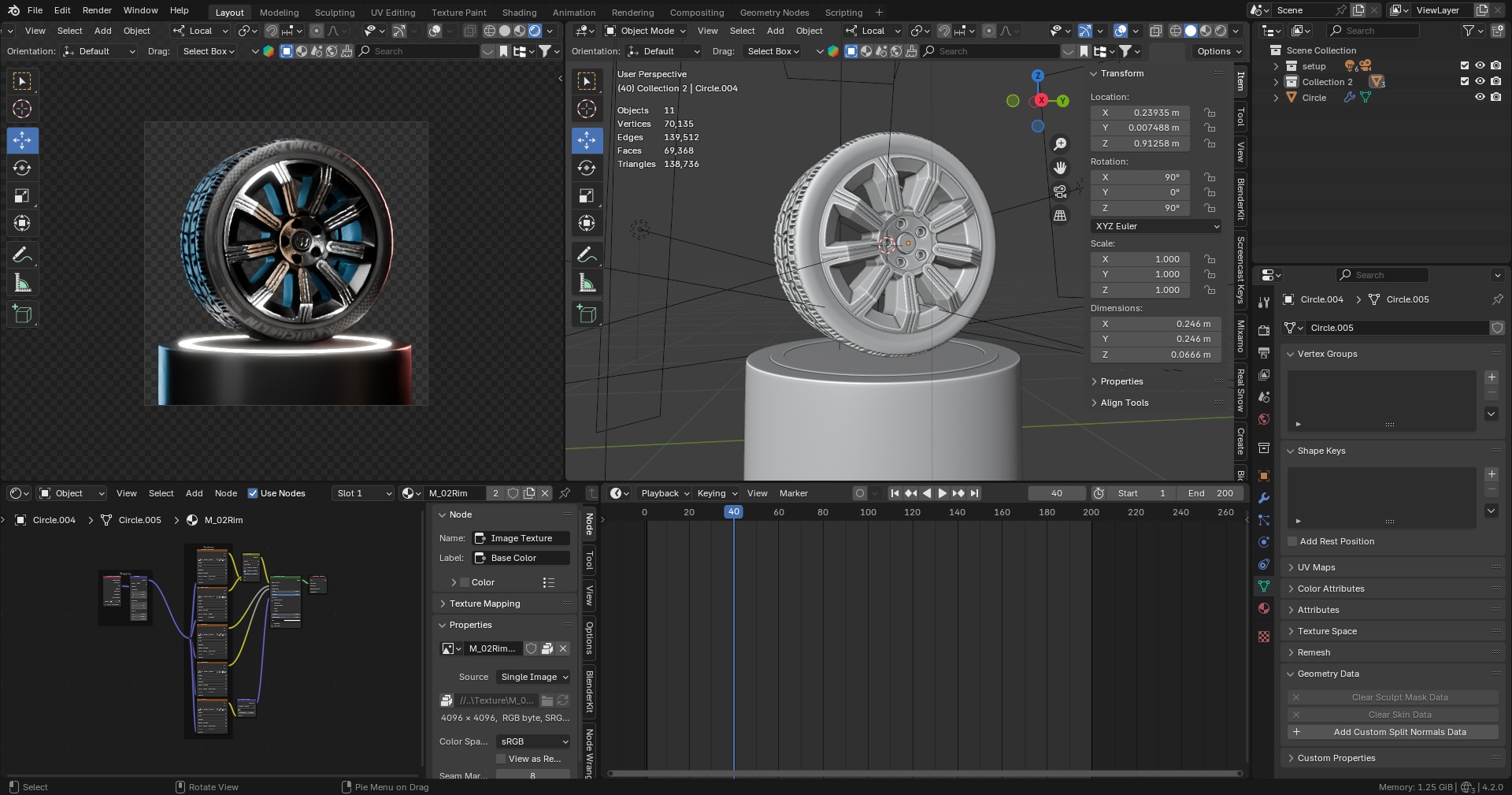Select the Rotate tool in right viewport
1512x795 pixels.
pyautogui.click(x=587, y=168)
